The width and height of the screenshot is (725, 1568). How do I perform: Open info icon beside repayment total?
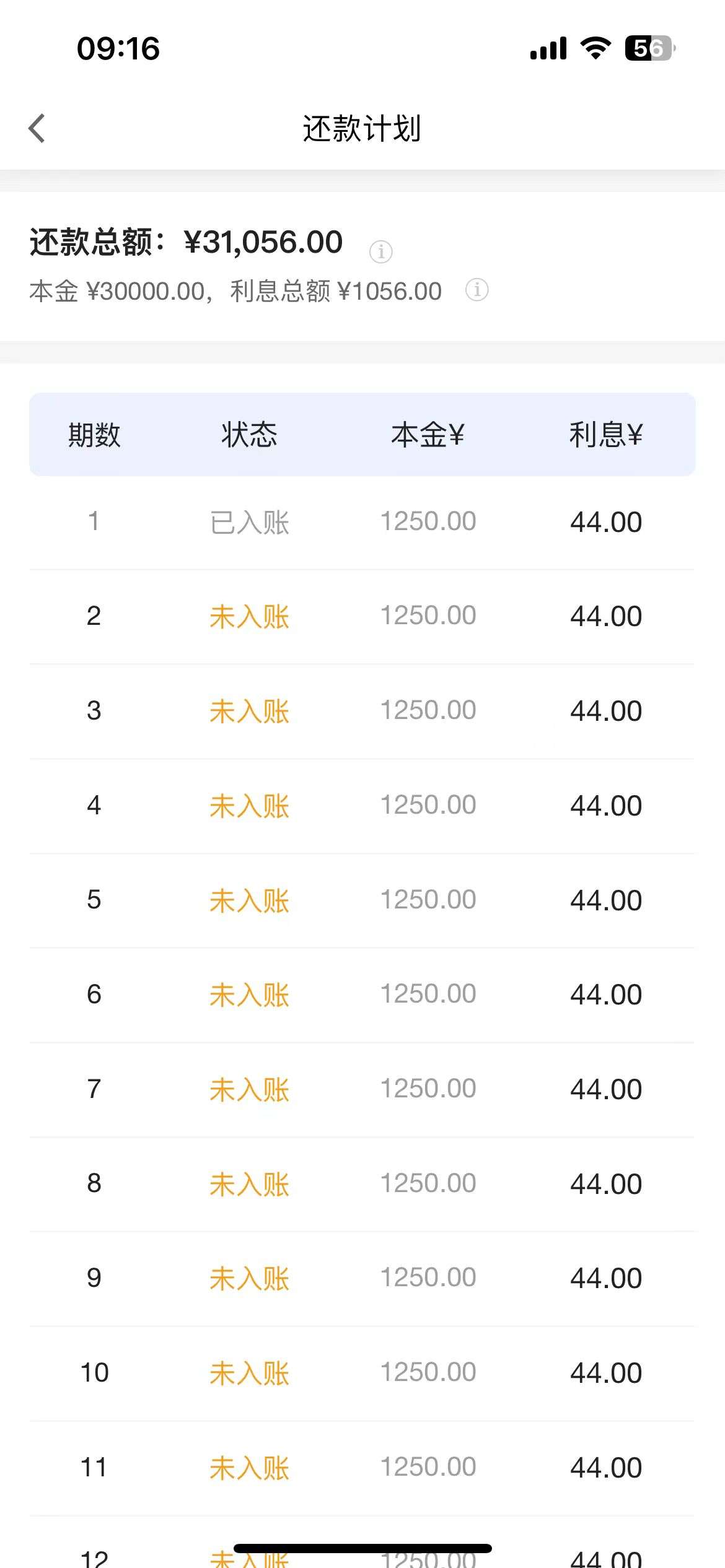380,251
